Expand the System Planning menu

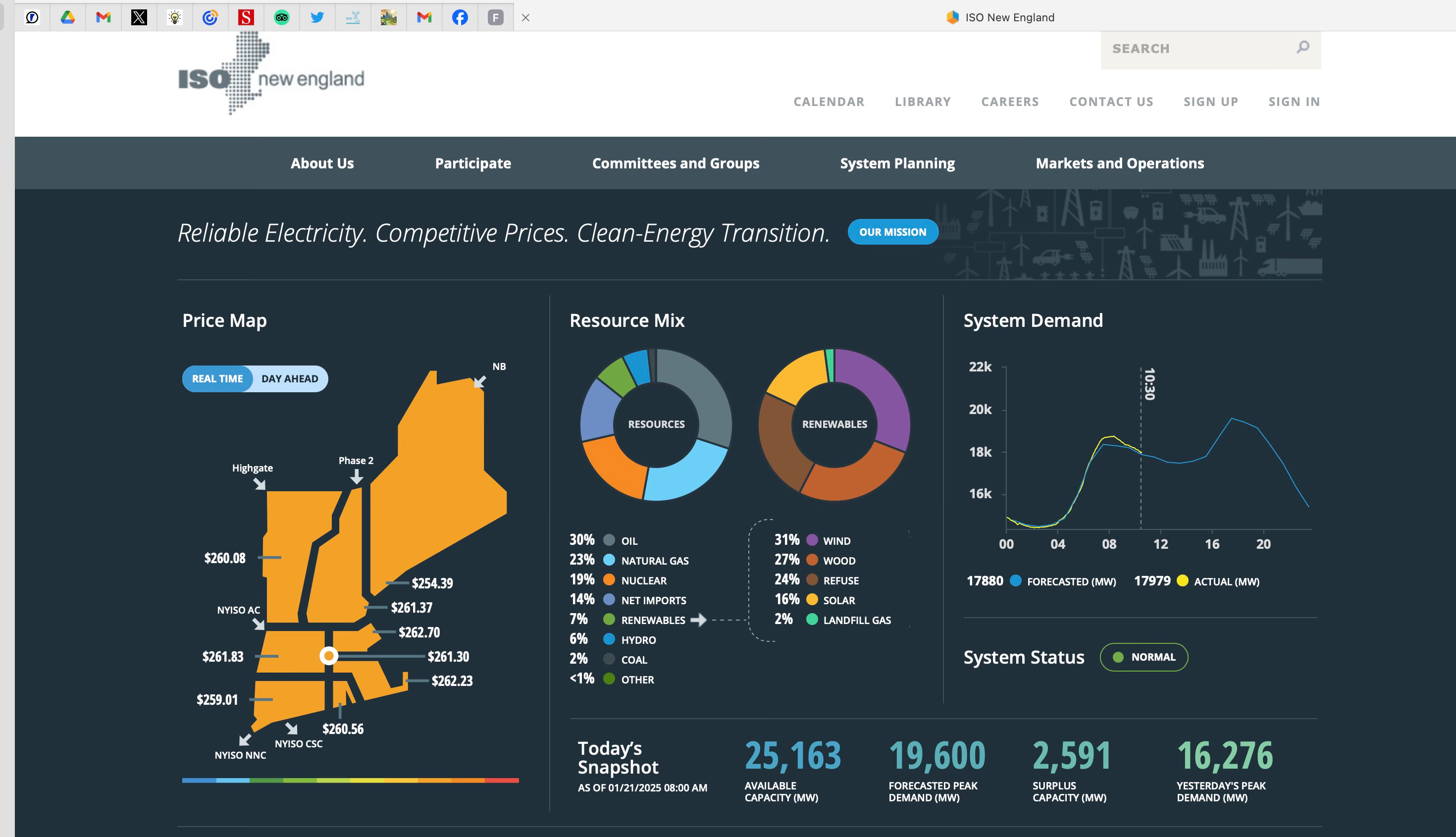tap(897, 163)
